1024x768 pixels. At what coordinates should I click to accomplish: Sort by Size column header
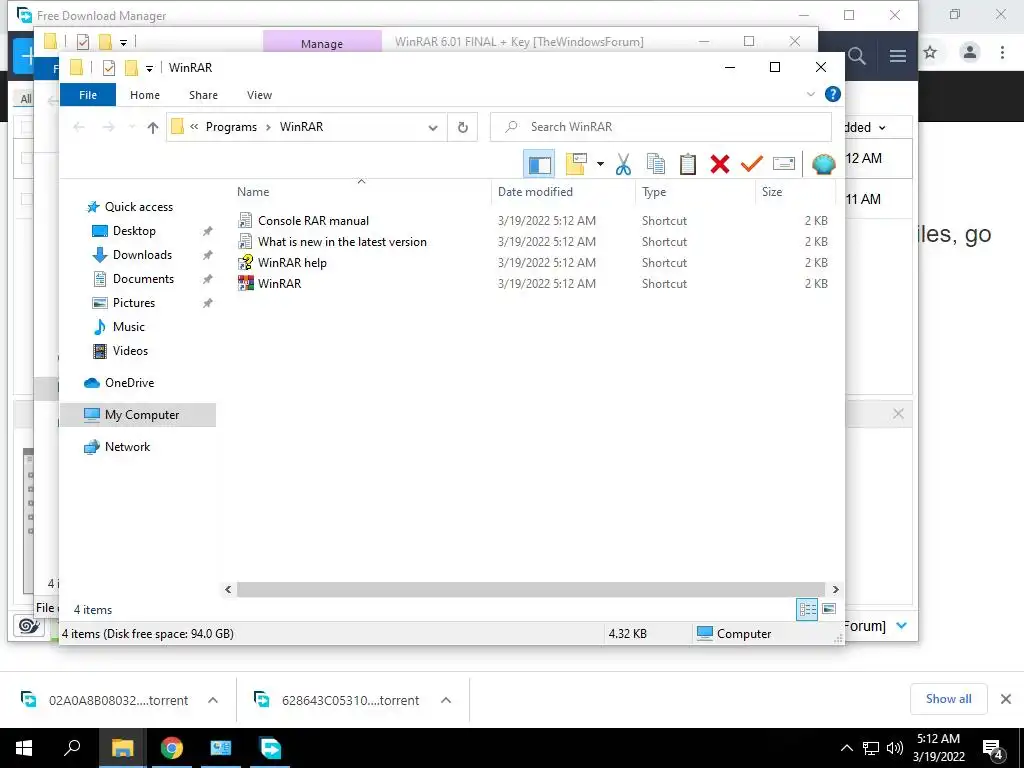[x=795, y=192]
